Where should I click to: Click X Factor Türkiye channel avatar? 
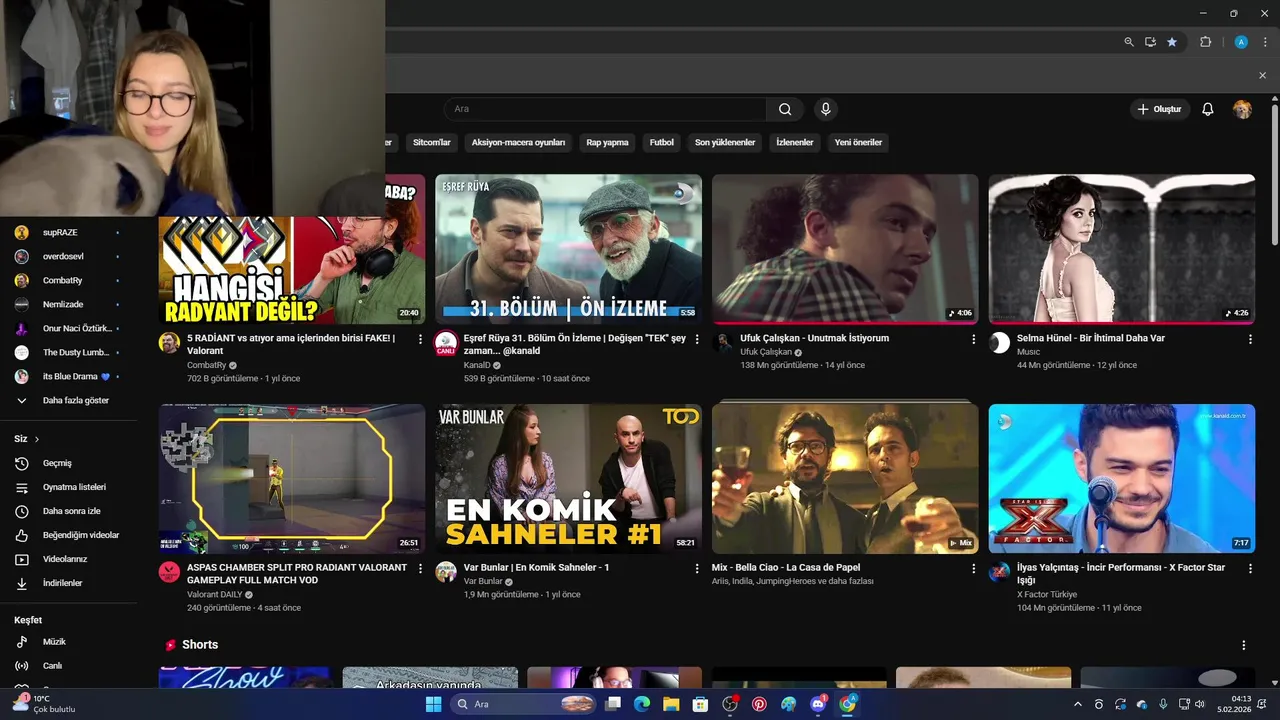(999, 572)
